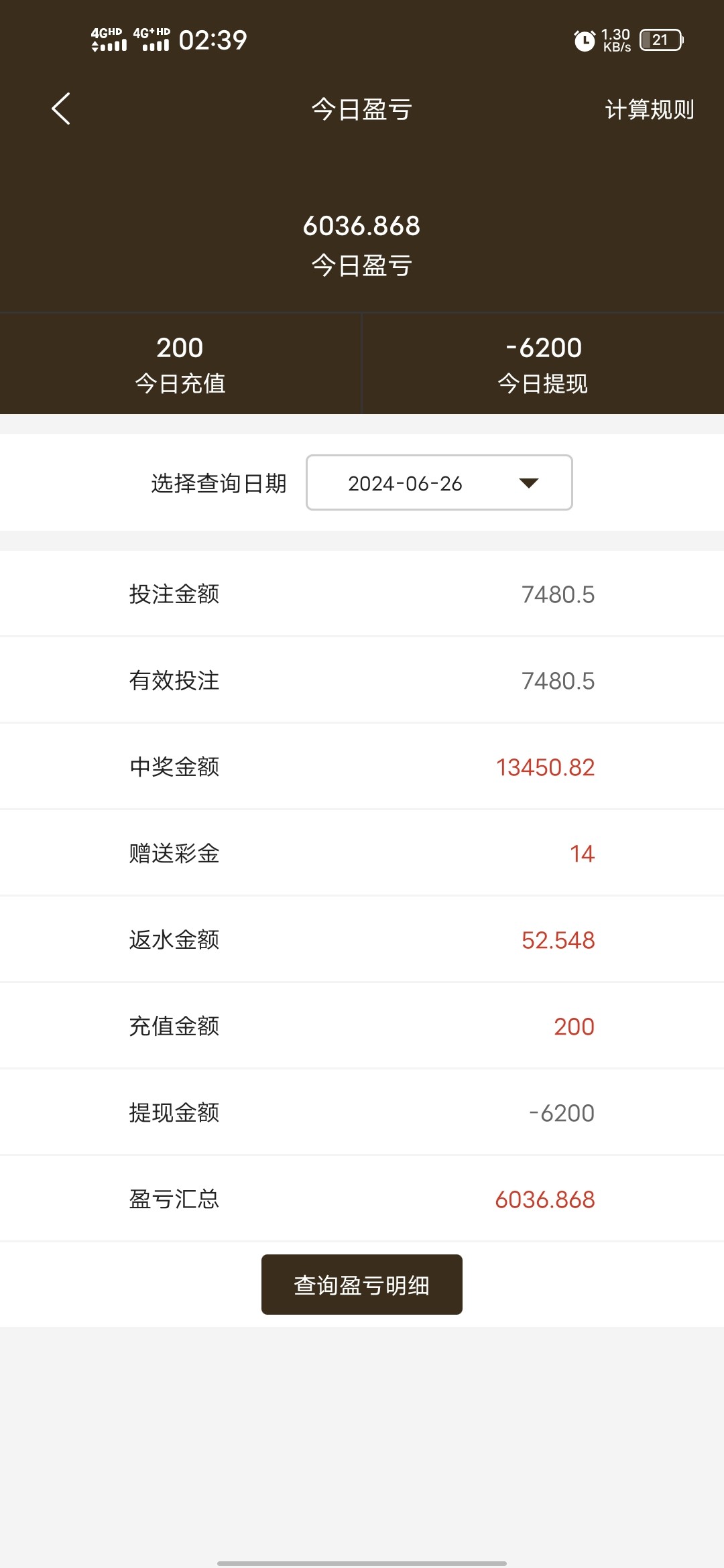The image size is (724, 1568).
Task: Tap the 提现金额 row
Action: coord(362,1113)
